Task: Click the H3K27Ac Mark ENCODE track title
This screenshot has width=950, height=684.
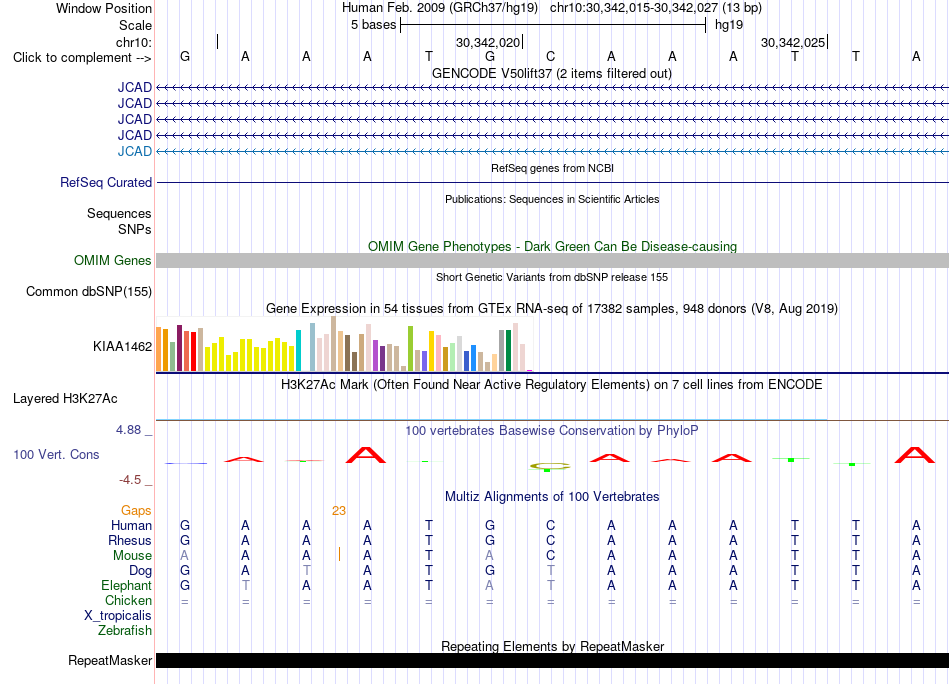Action: (552, 385)
